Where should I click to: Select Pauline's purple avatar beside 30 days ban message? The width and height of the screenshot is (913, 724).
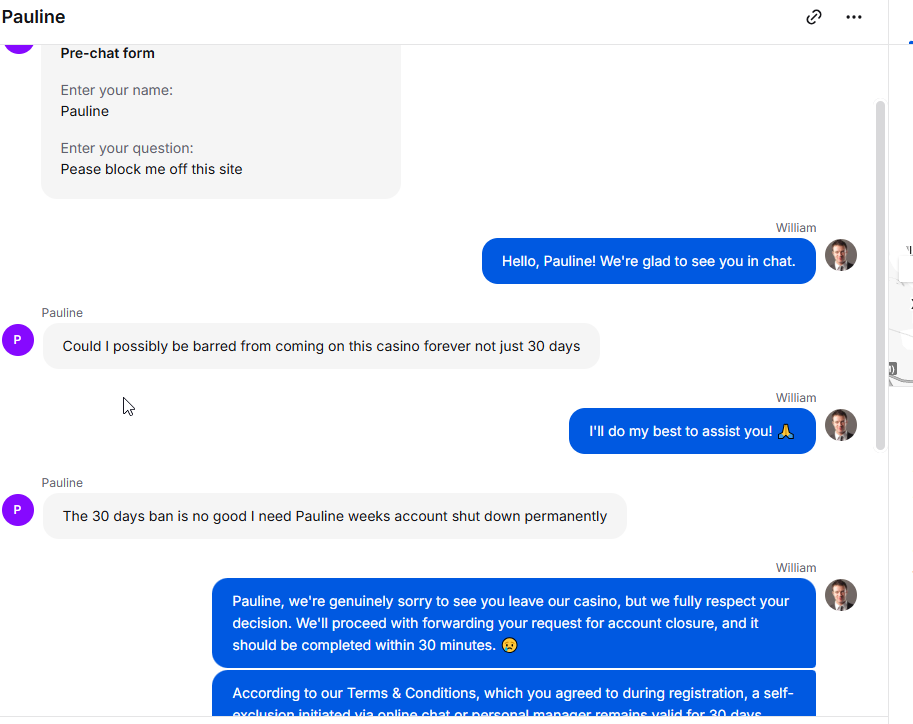[x=18, y=510]
